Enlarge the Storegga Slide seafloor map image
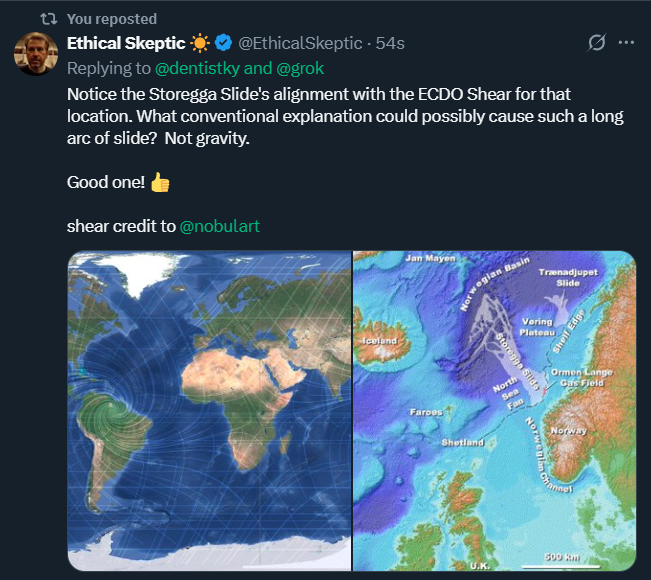The width and height of the screenshot is (651, 580). click(x=494, y=410)
